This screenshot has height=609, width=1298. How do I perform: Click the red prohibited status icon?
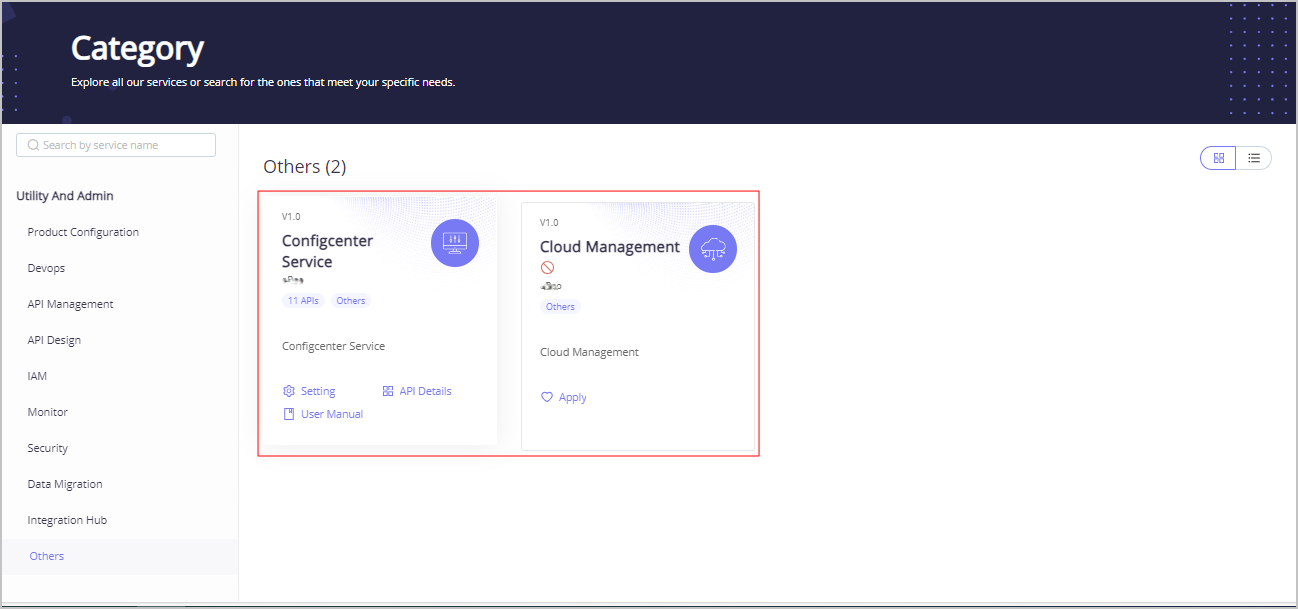(547, 268)
